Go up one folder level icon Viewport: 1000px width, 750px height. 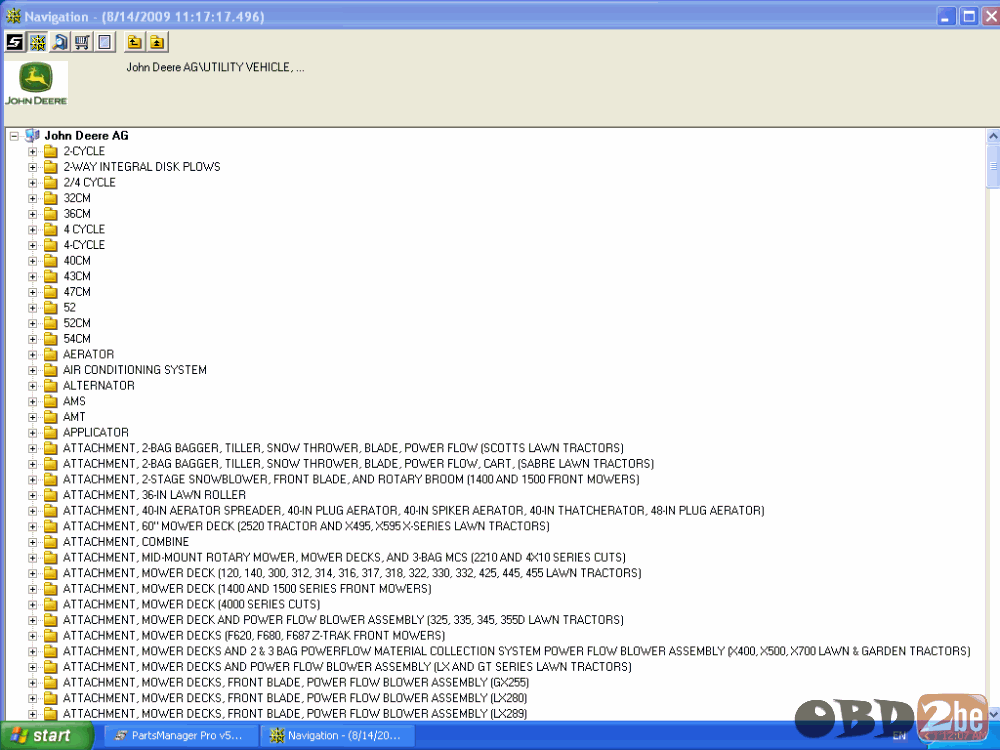(134, 43)
